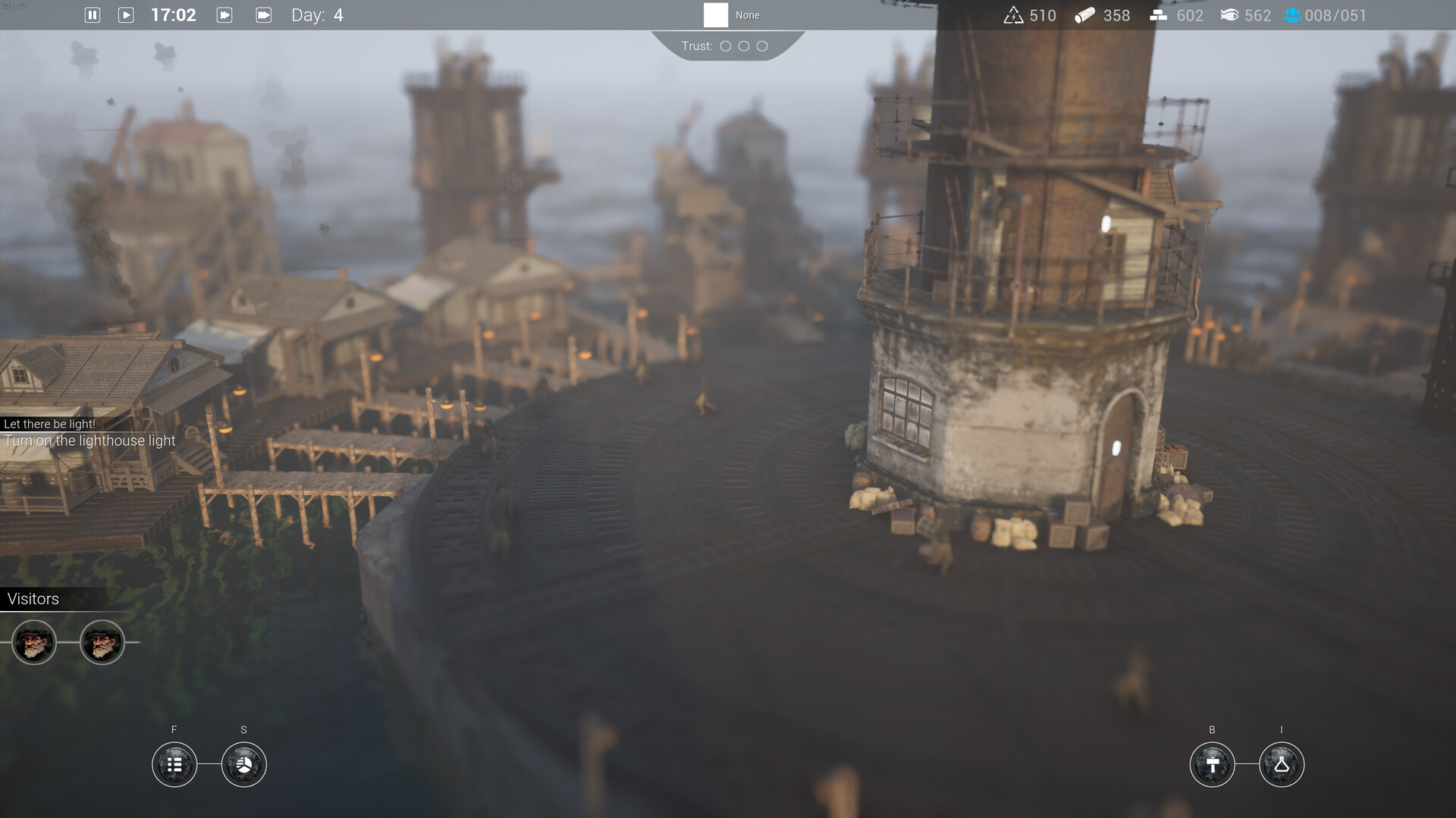Select the second visitor portrait
Image resolution: width=1456 pixels, height=818 pixels.
click(102, 643)
